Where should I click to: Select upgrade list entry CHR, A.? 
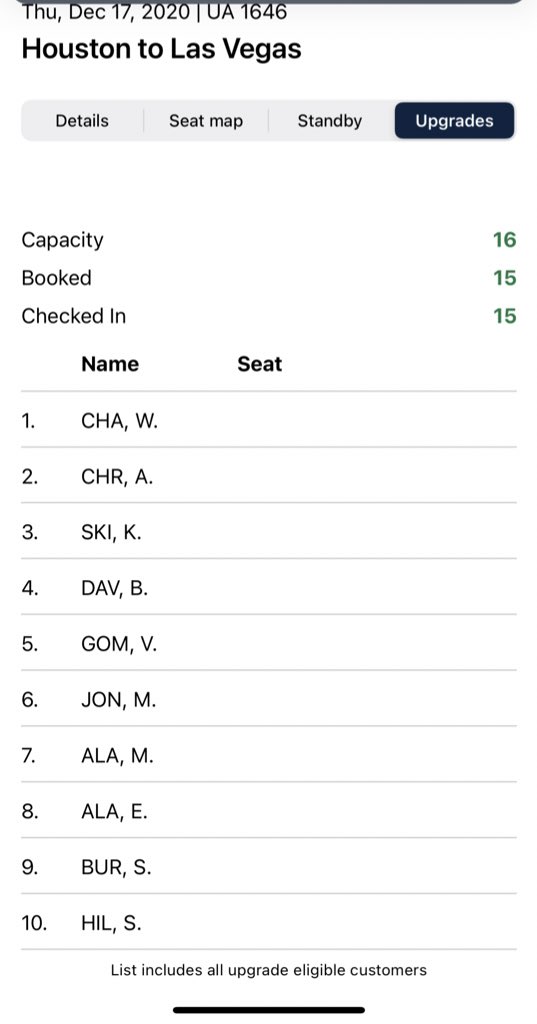[x=268, y=476]
